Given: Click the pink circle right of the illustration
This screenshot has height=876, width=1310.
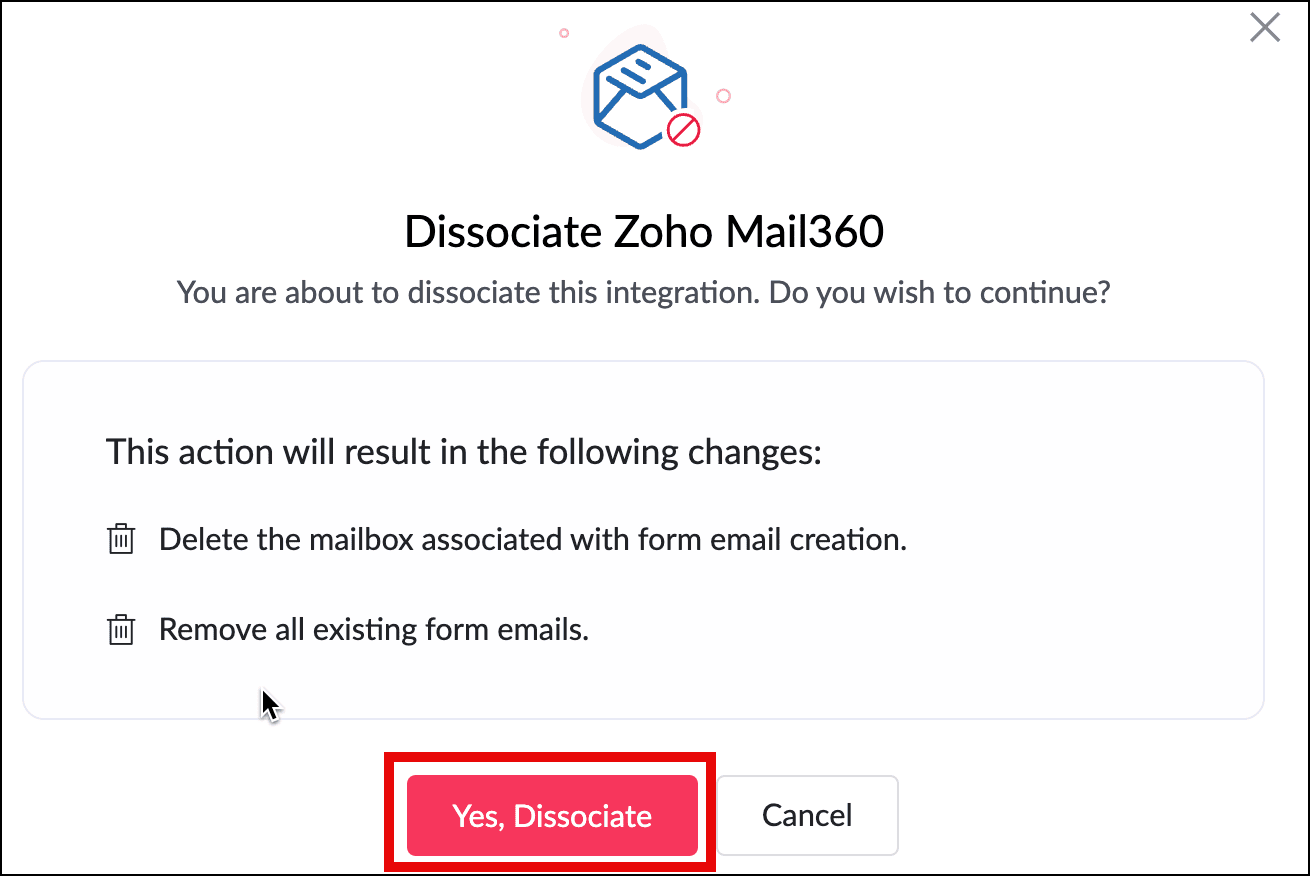Looking at the screenshot, I should (x=723, y=96).
